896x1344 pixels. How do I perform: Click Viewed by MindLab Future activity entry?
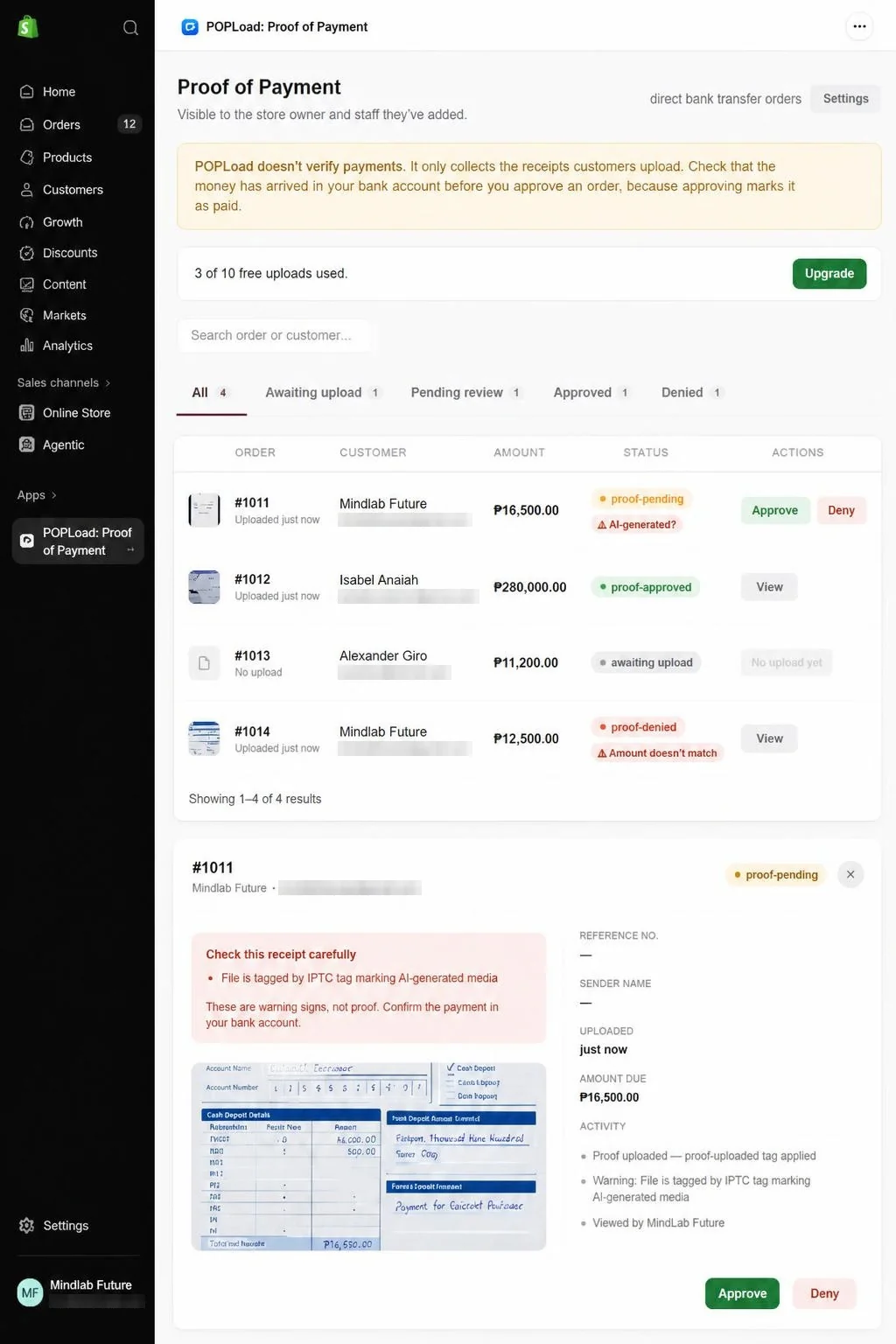click(658, 1223)
